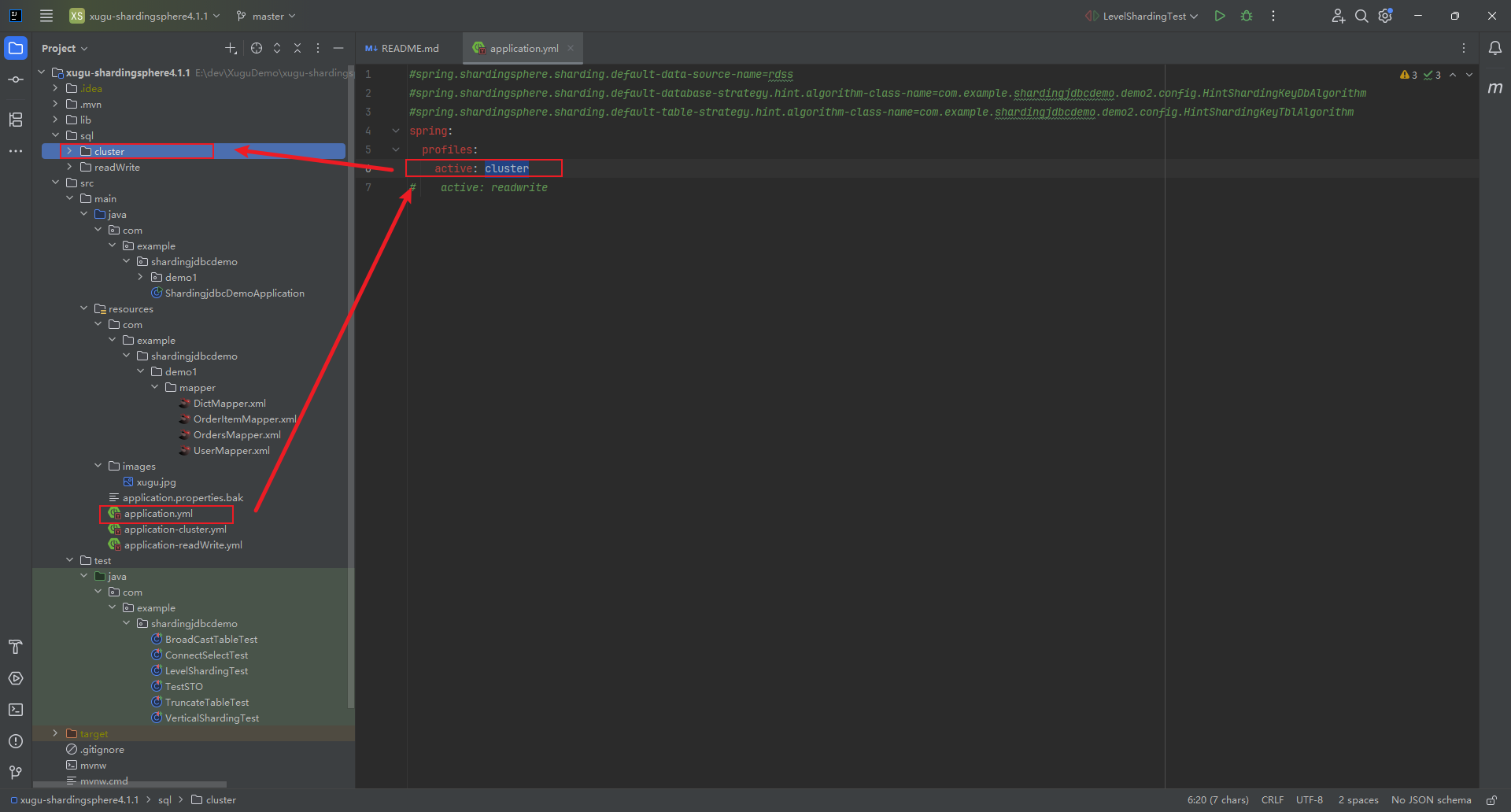The width and height of the screenshot is (1511, 812).
Task: Show the IDE notifications bell
Action: click(1494, 48)
